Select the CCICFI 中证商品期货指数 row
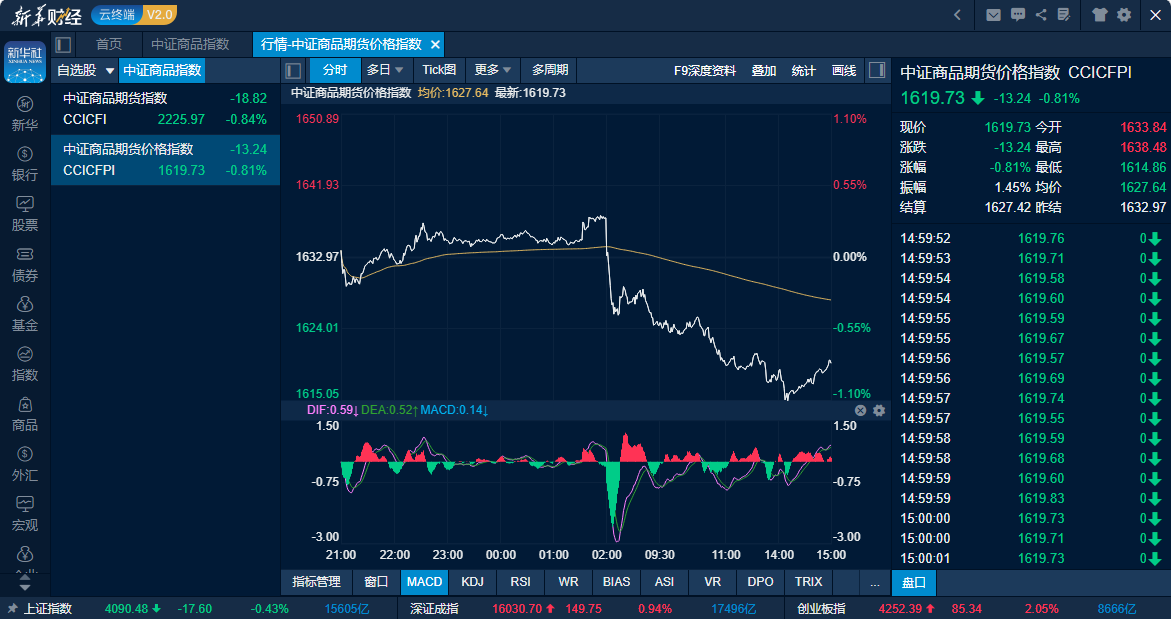The width and height of the screenshot is (1171, 619). [x=165, y=109]
